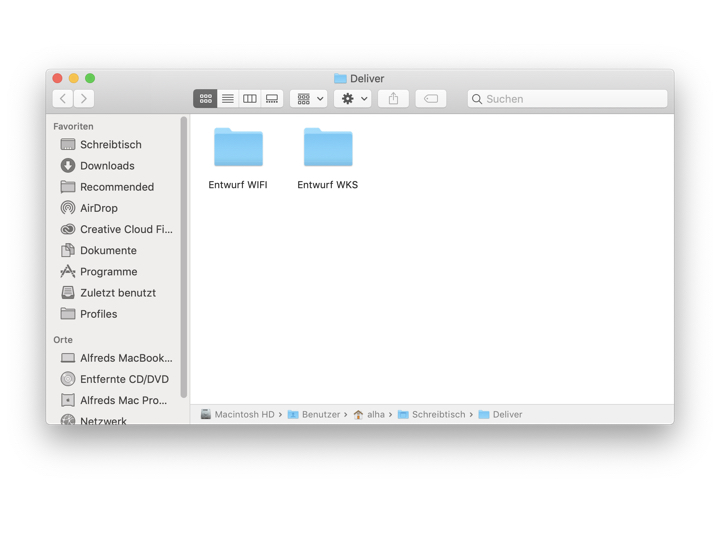Viewport: 720px width, 540px height.
Task: Click Macintosh HD in the path bar
Action: click(238, 415)
